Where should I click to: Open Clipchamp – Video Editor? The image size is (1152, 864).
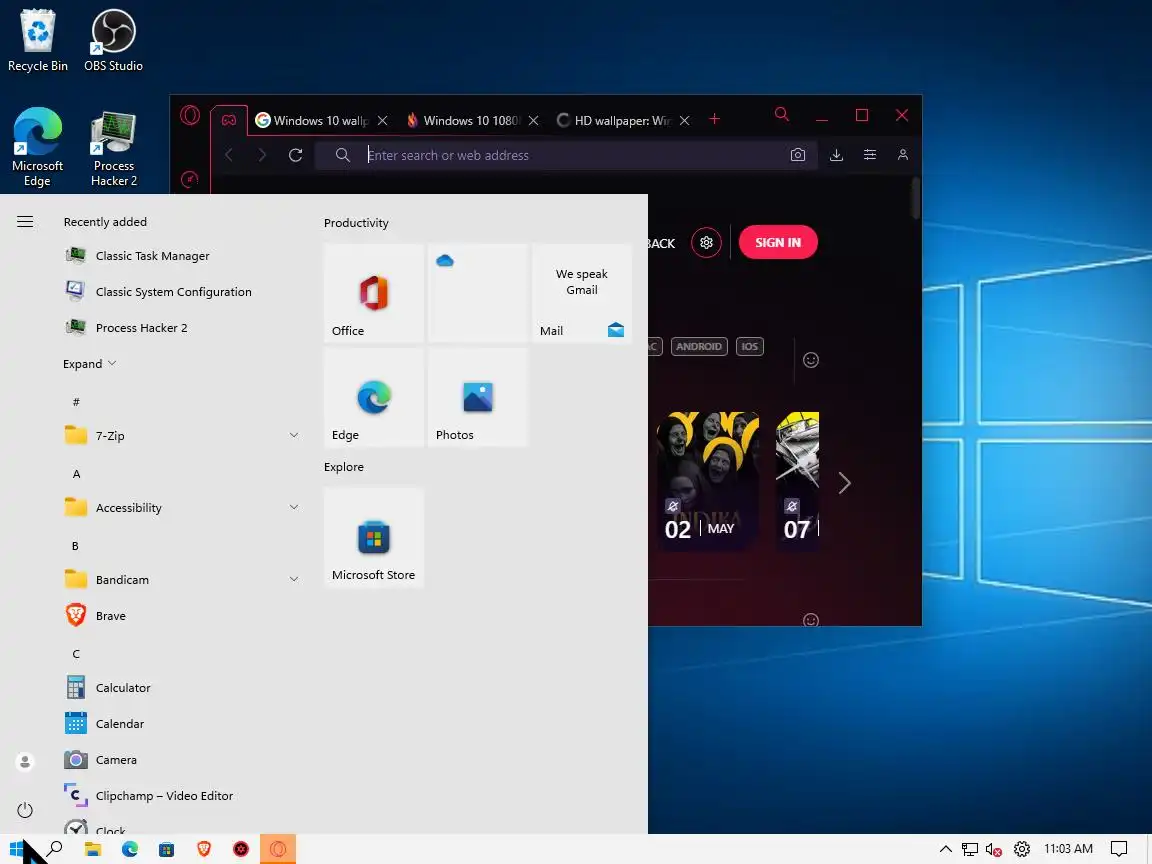click(x=182, y=796)
